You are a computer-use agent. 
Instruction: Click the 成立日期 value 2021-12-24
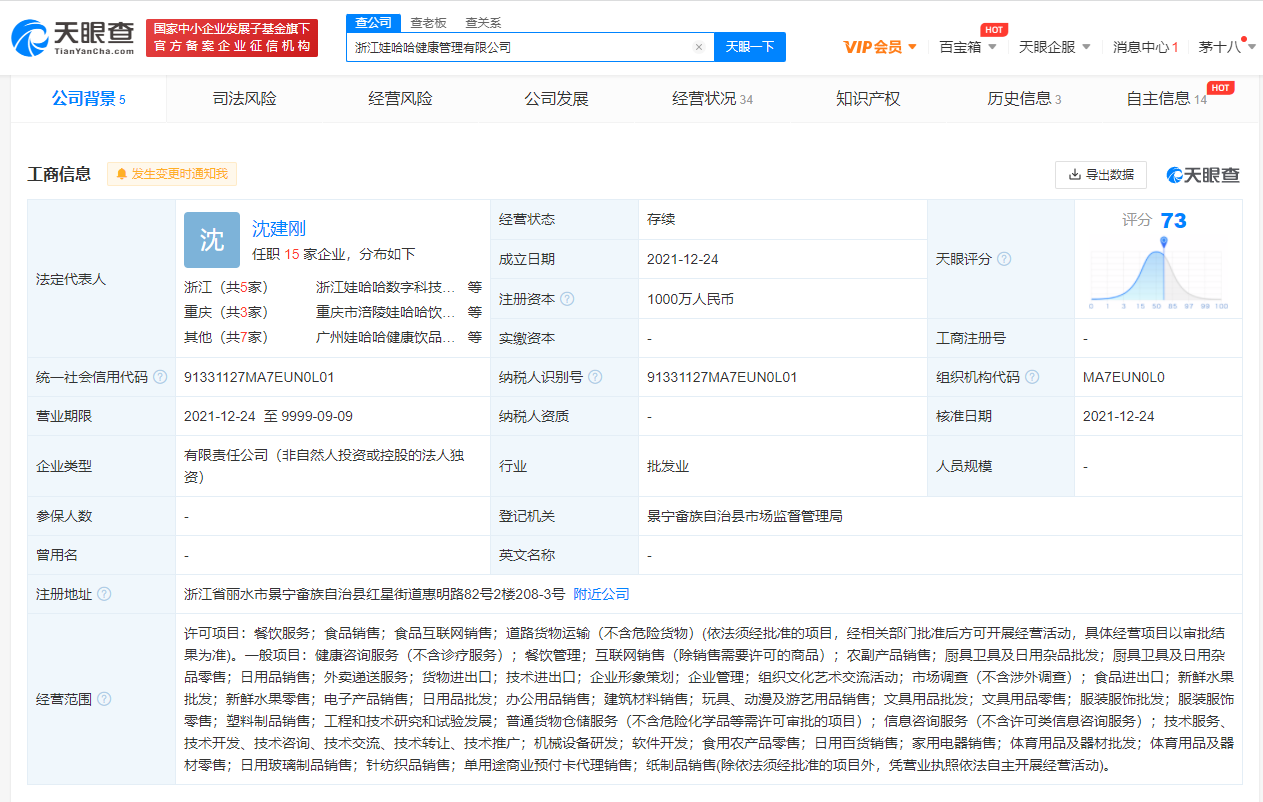pos(683,259)
